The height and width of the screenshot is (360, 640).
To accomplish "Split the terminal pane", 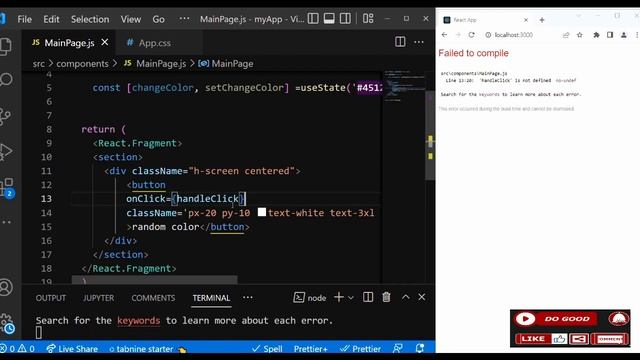I will [368, 297].
